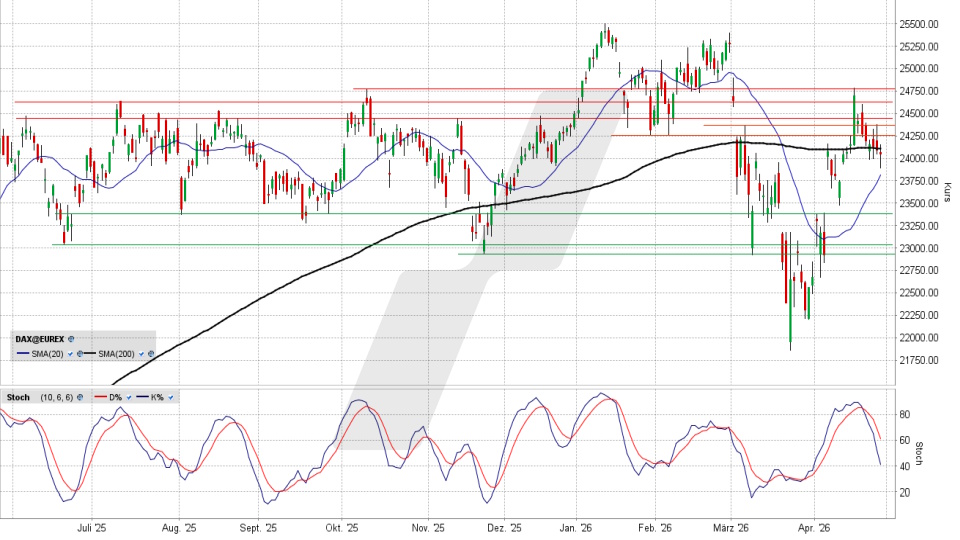Click the März '26 marker on time axis

[x=731, y=527]
